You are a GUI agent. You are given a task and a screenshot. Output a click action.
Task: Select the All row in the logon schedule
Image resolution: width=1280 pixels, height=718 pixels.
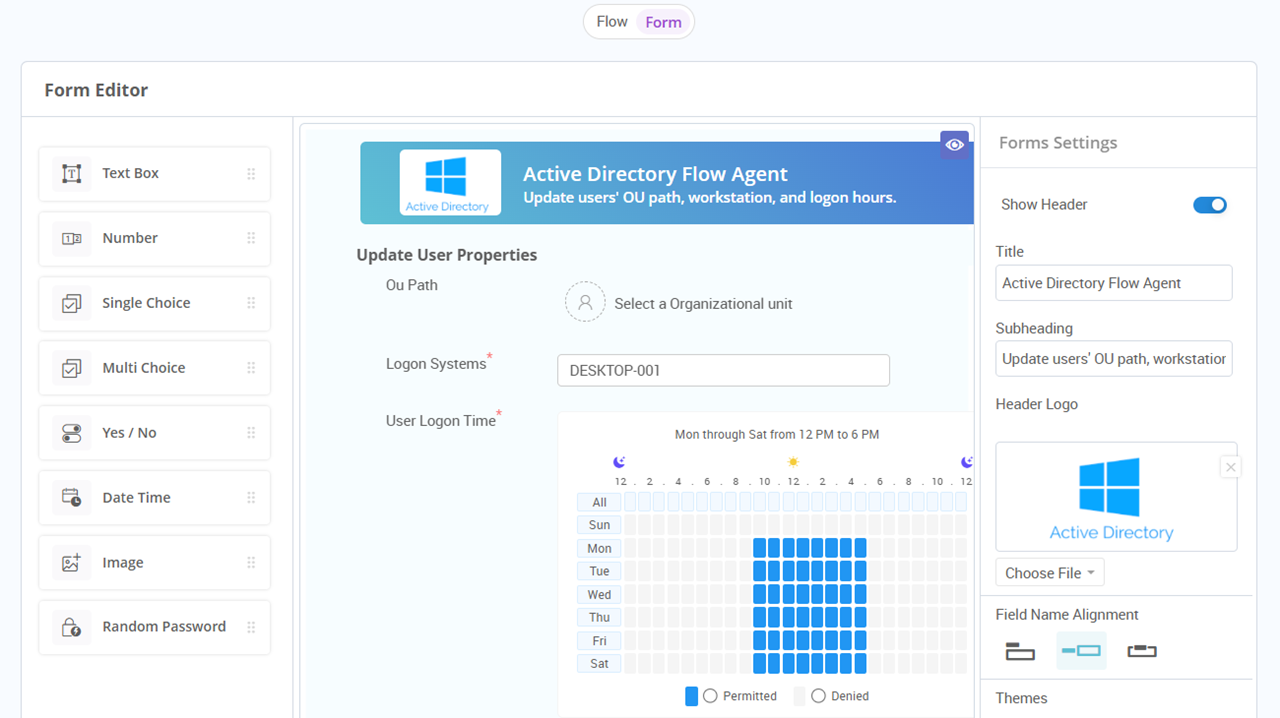tap(598, 501)
